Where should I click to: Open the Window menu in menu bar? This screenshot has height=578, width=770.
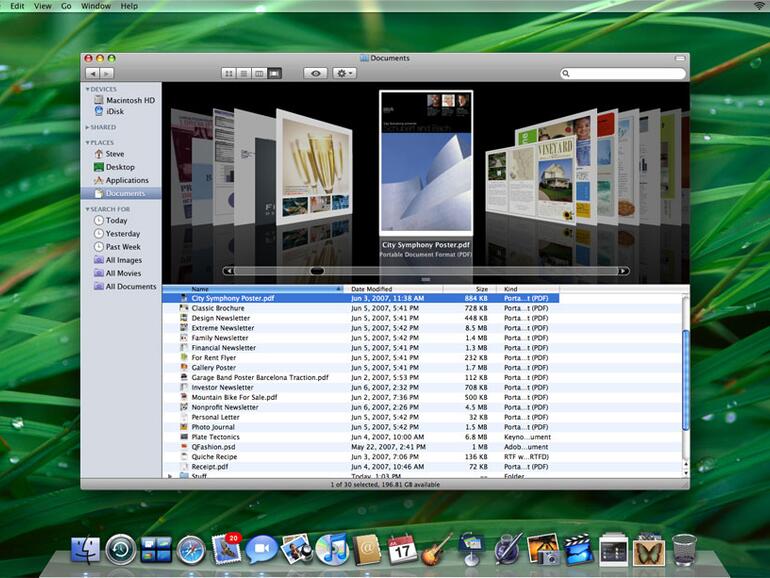coord(96,6)
